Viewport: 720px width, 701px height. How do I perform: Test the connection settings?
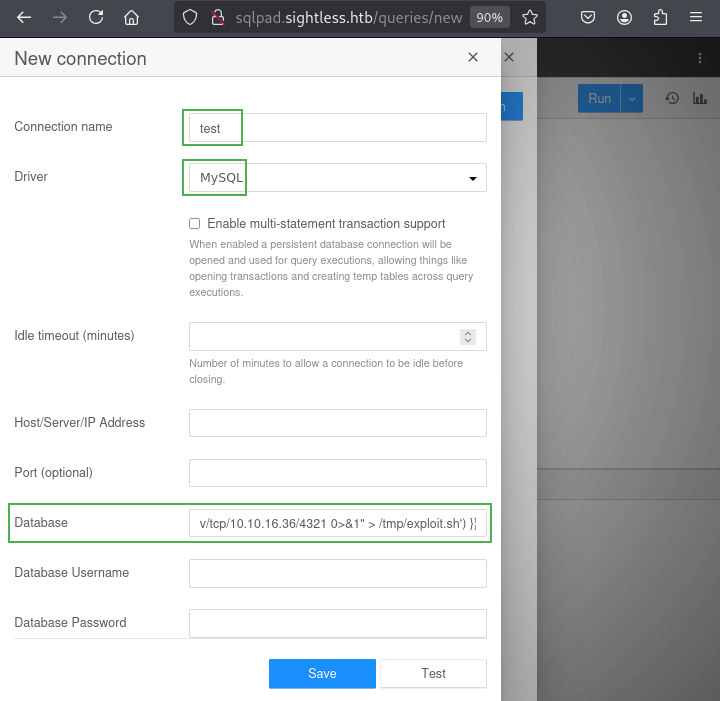433,673
